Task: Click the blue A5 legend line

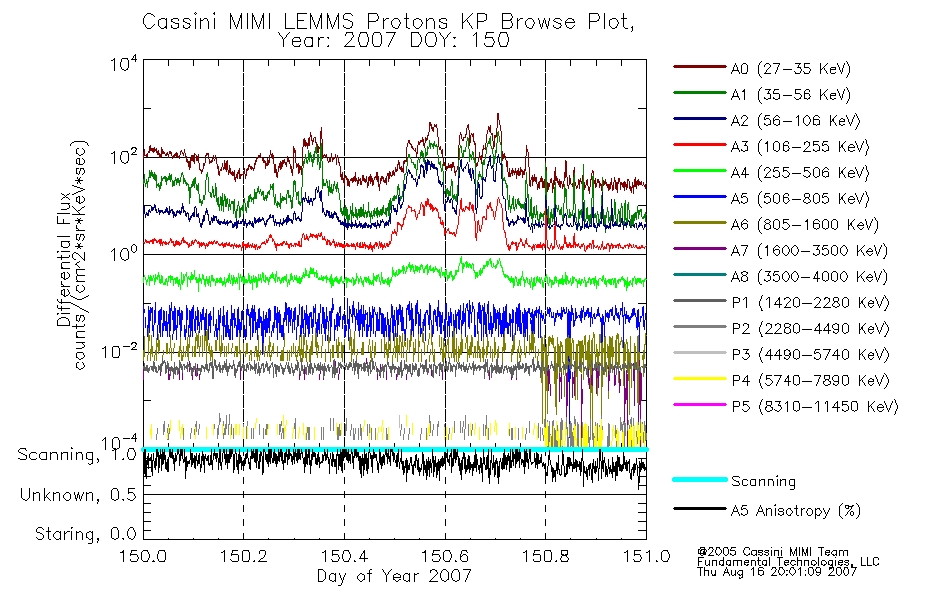Action: point(699,196)
